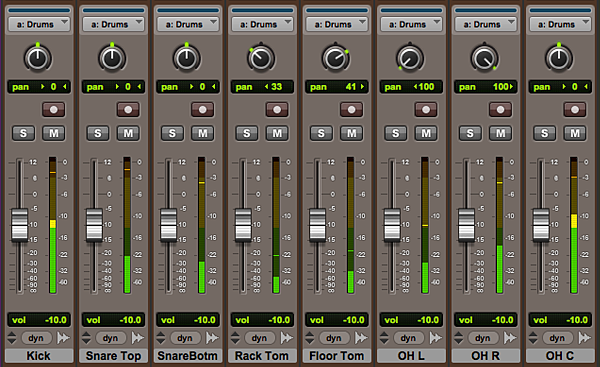This screenshot has height=367, width=600.
Task: Select the Floor Tom track name
Action: click(336, 356)
